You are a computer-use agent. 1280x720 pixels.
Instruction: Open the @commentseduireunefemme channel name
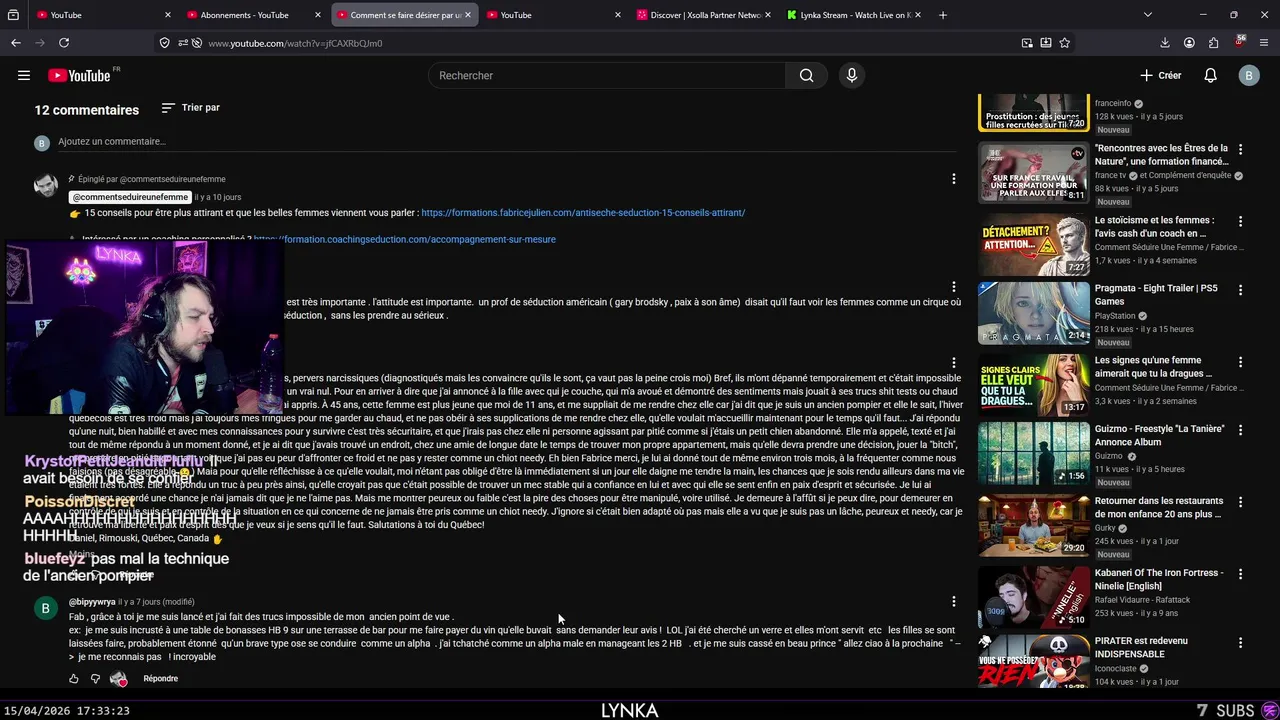click(130, 197)
